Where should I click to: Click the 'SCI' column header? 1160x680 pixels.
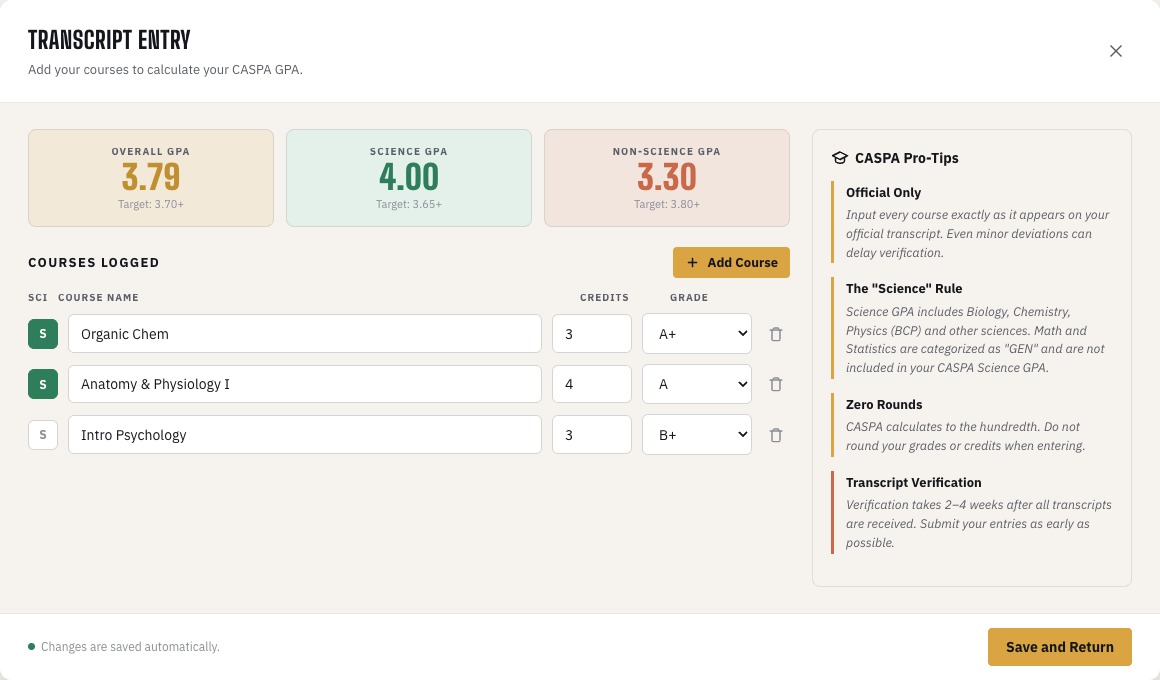click(x=38, y=297)
